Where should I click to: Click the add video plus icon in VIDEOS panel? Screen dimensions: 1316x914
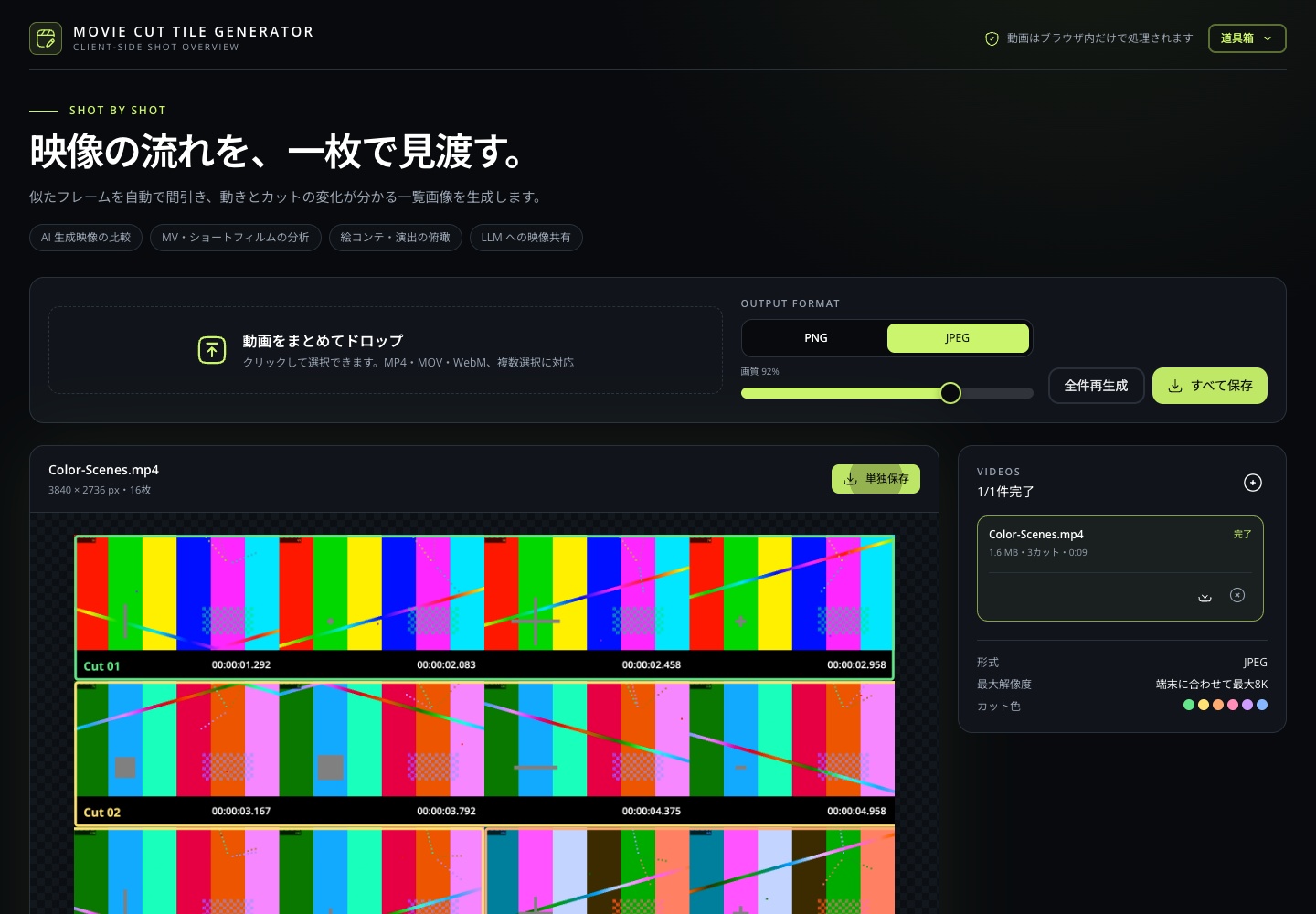1253,483
